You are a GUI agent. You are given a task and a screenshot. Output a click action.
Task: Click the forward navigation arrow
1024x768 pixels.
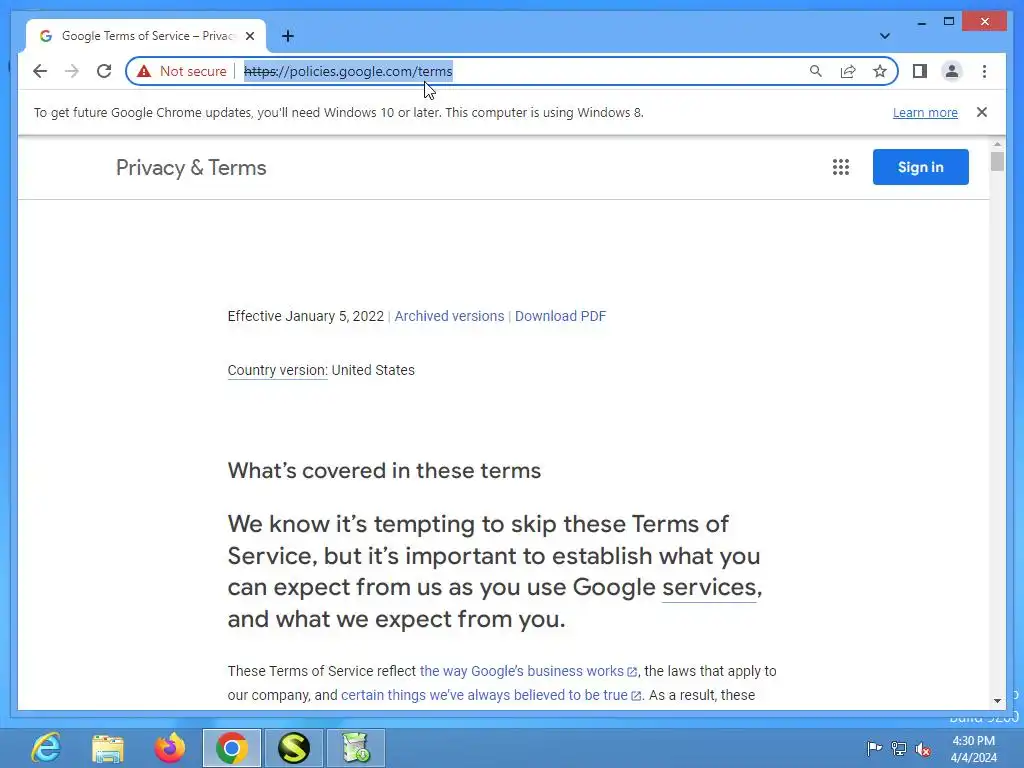72,71
